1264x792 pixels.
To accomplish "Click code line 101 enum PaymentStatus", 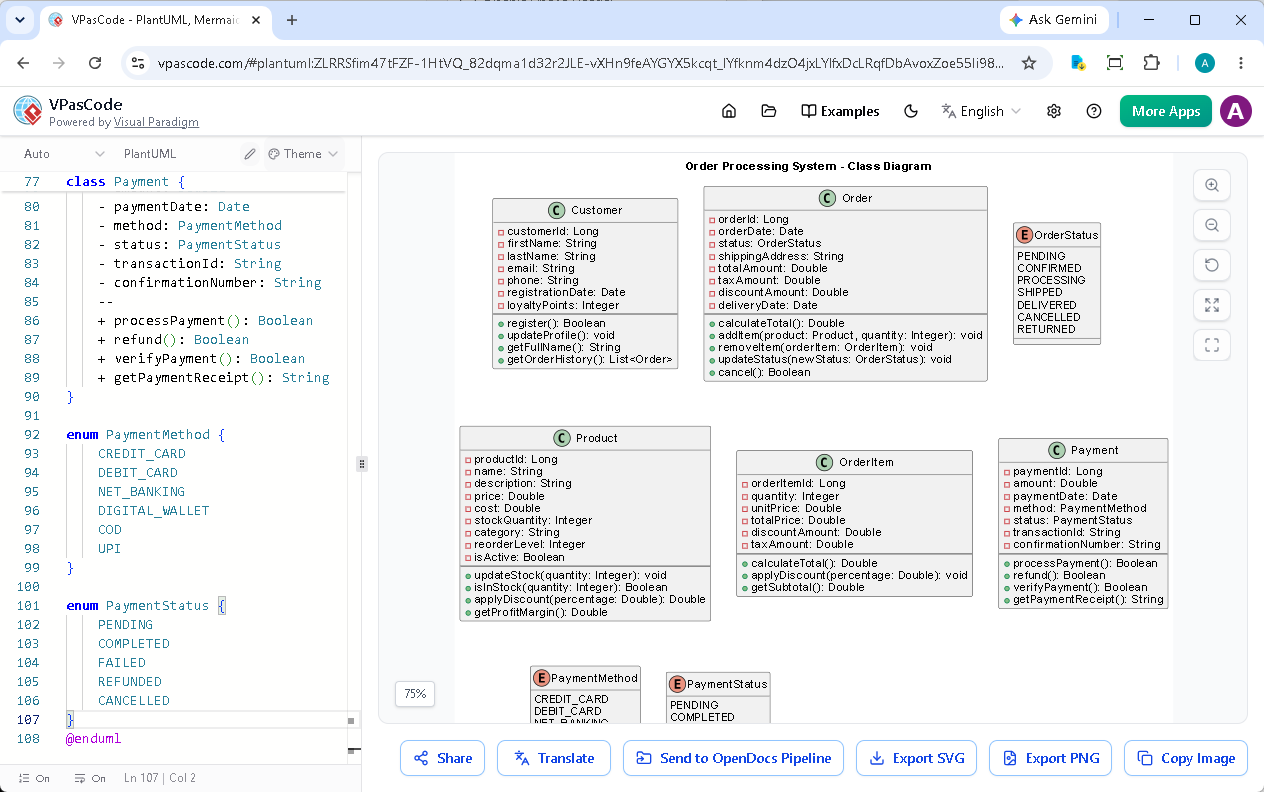I will pos(146,605).
